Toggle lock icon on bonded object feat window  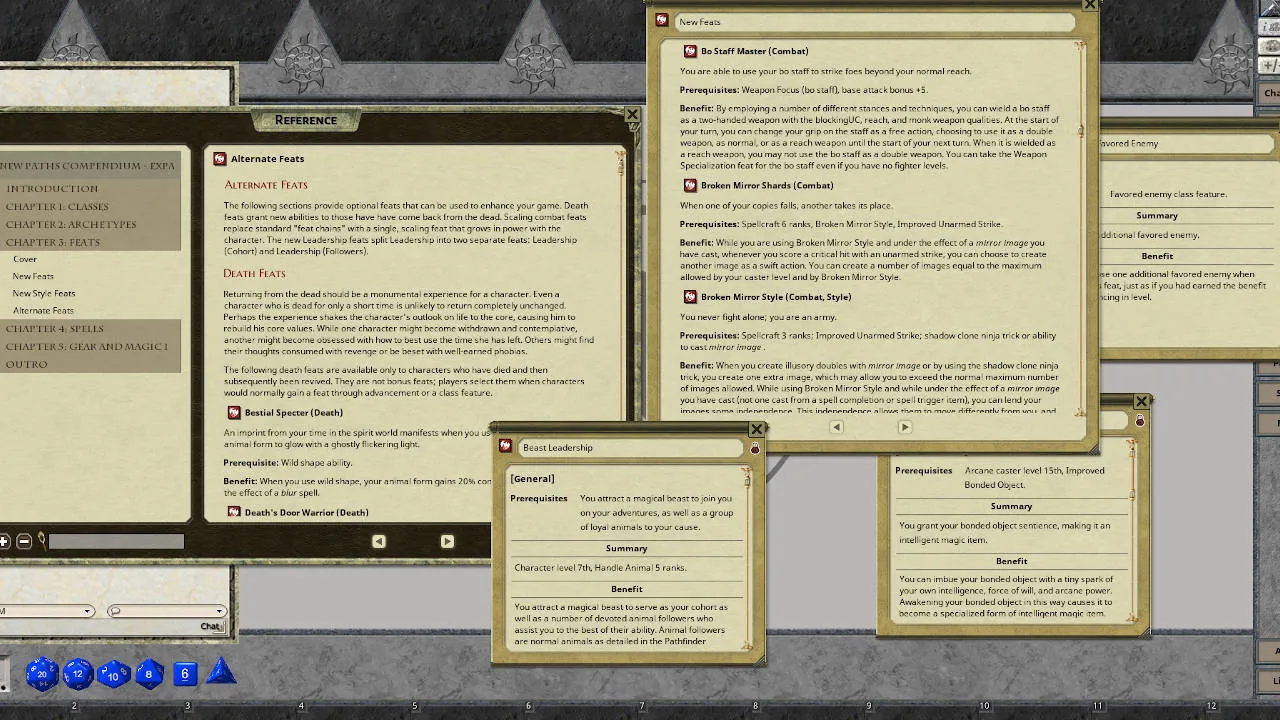tap(1139, 421)
